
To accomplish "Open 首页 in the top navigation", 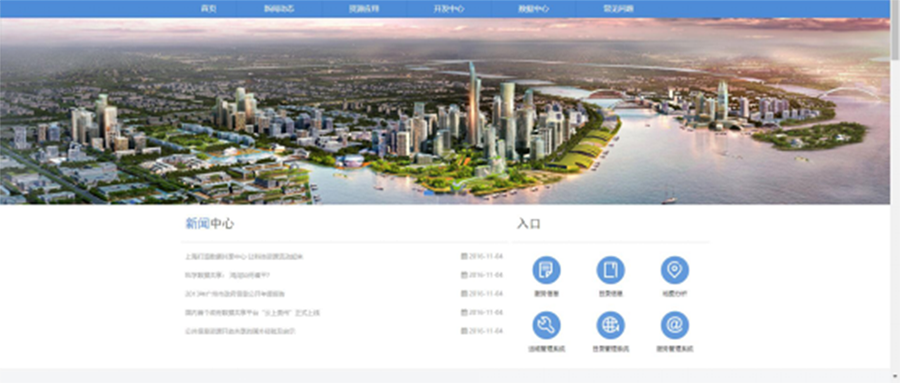I will point(209,9).
